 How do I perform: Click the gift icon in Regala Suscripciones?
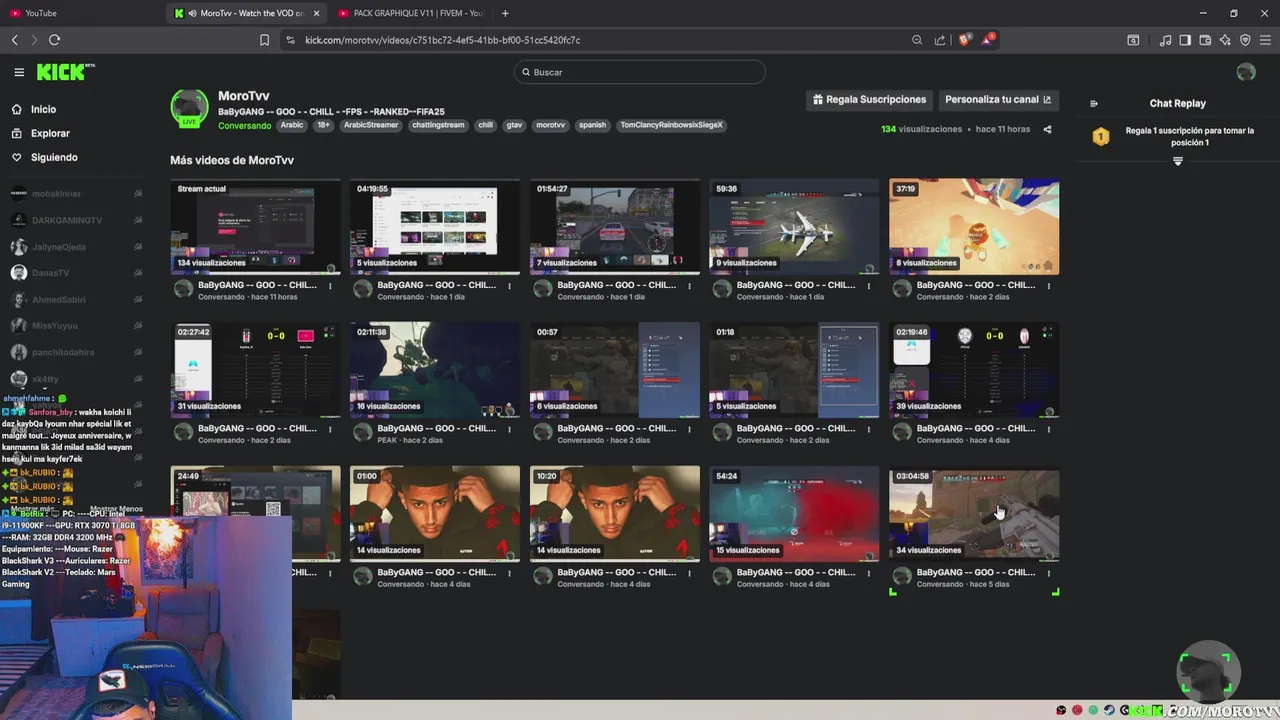pos(818,100)
